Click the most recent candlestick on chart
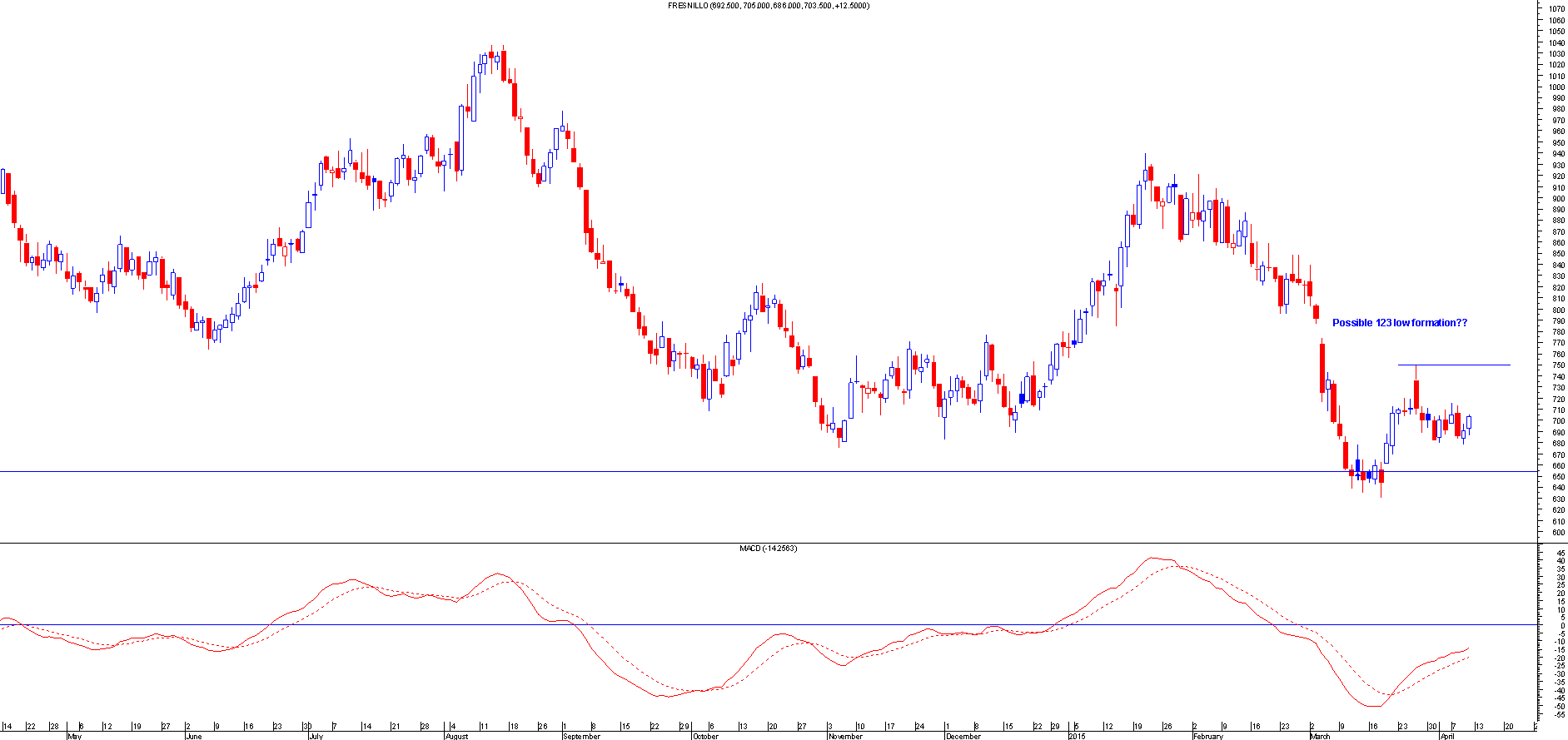The image size is (1568, 740). point(1469,422)
